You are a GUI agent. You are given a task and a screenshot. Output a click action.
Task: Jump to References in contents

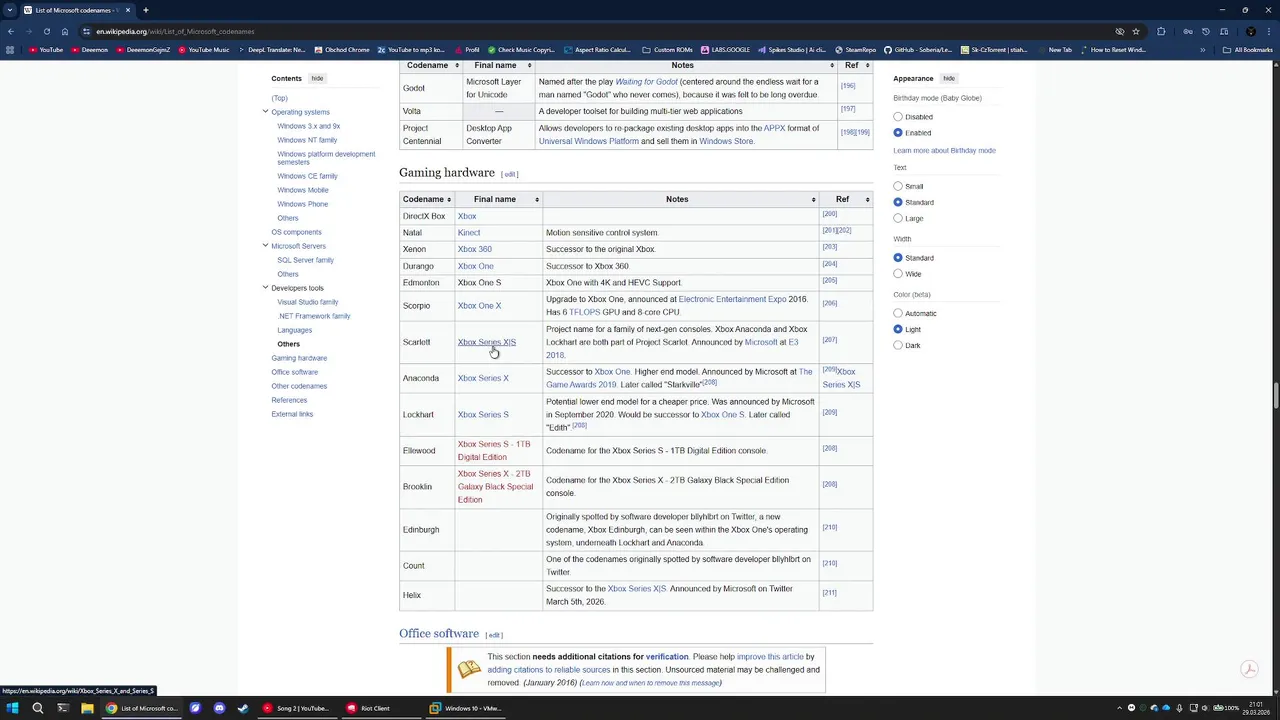pos(289,400)
